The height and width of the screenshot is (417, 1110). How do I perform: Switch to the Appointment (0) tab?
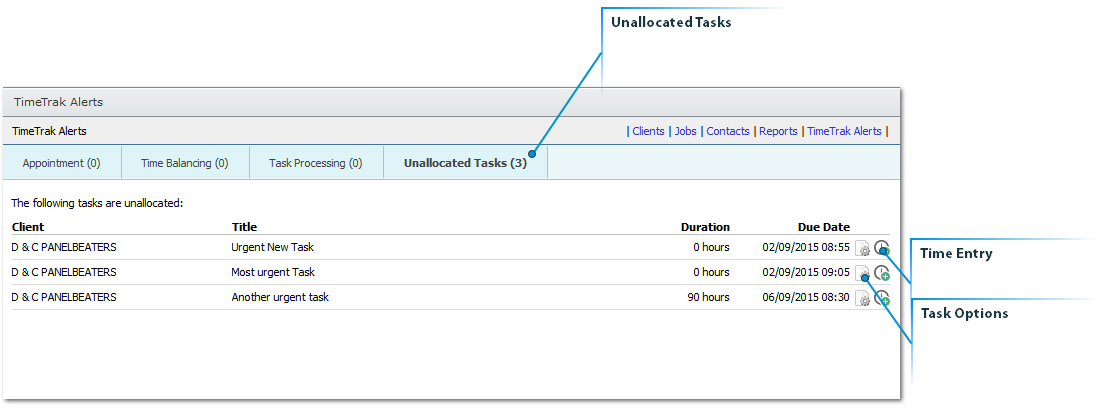coord(62,163)
